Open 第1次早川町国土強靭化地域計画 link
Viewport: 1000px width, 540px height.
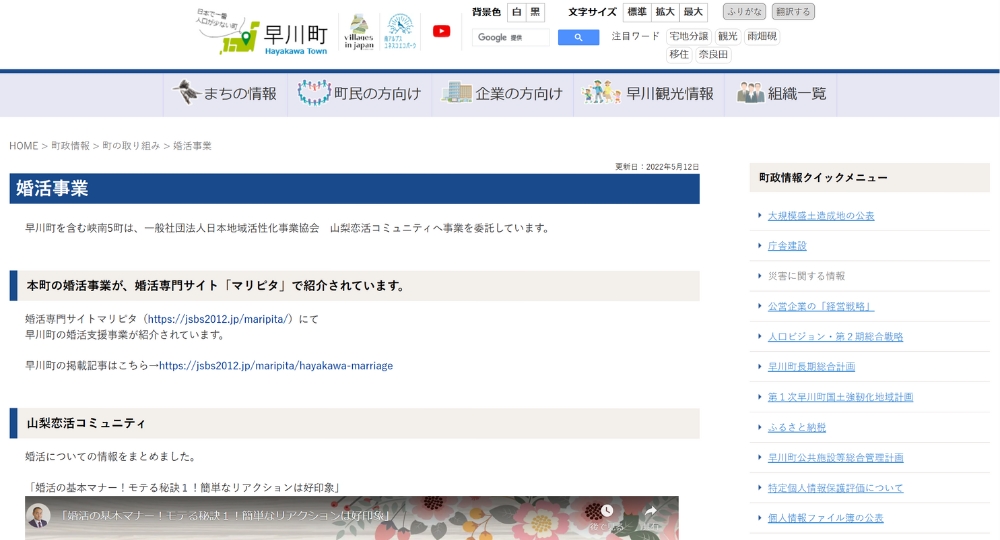(x=841, y=397)
